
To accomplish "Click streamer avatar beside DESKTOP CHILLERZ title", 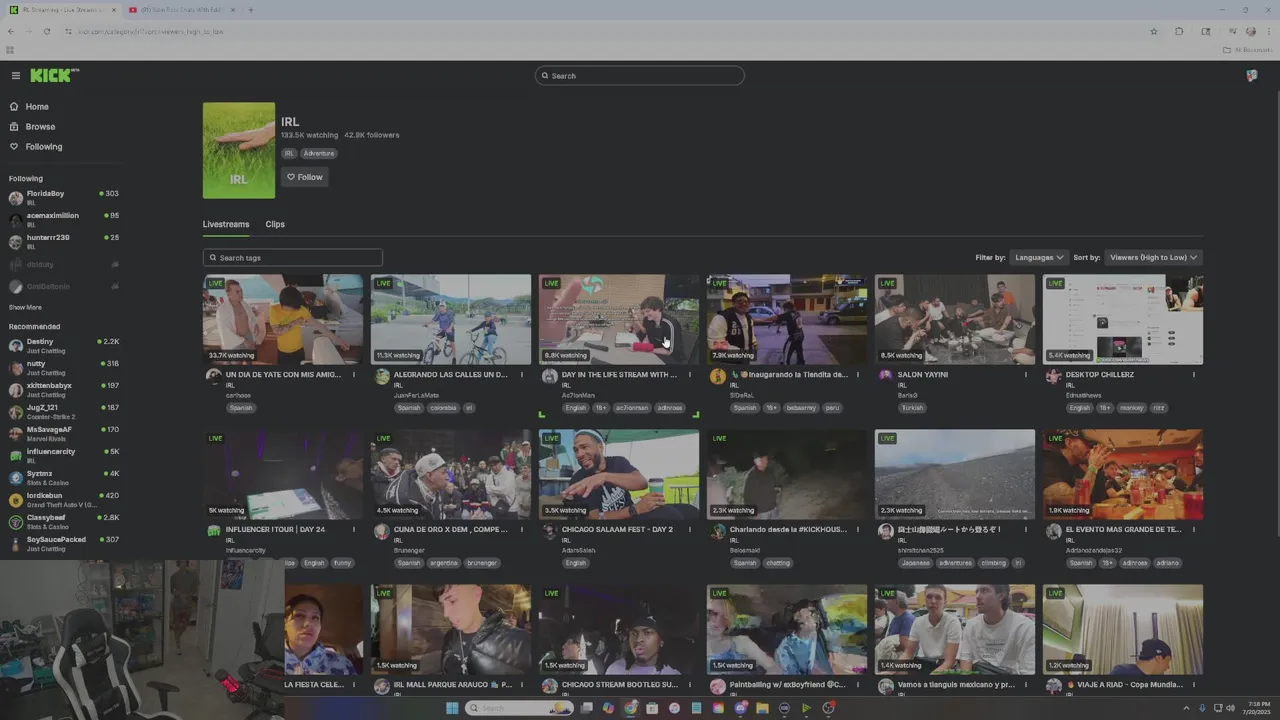I will tap(1053, 376).
